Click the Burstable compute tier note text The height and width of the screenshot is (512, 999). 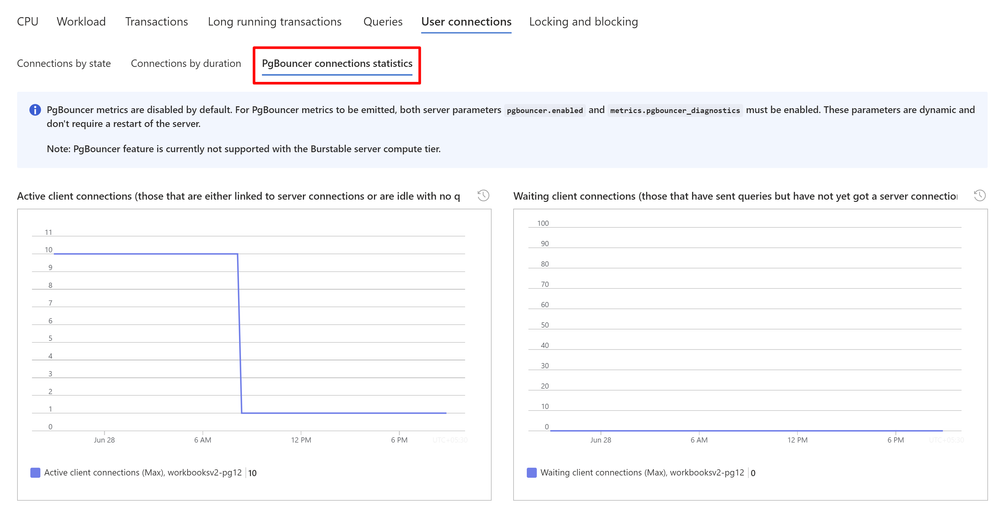(x=243, y=149)
